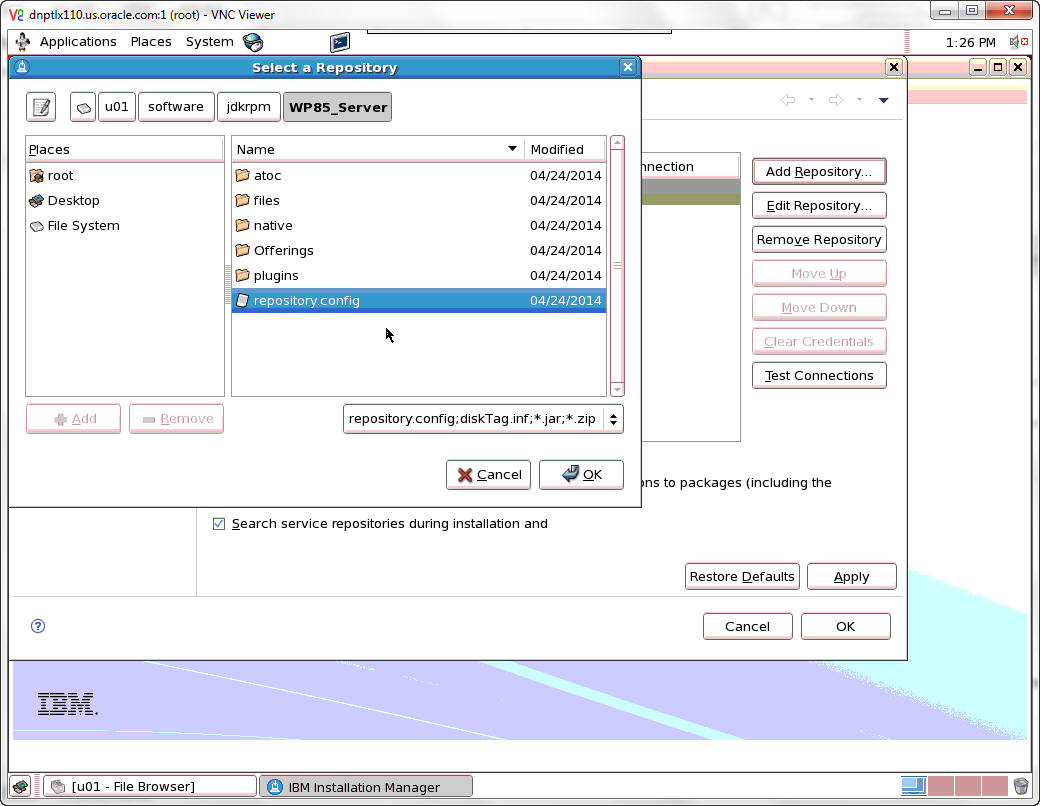Click file list scrollbar down arrow

[x=617, y=389]
